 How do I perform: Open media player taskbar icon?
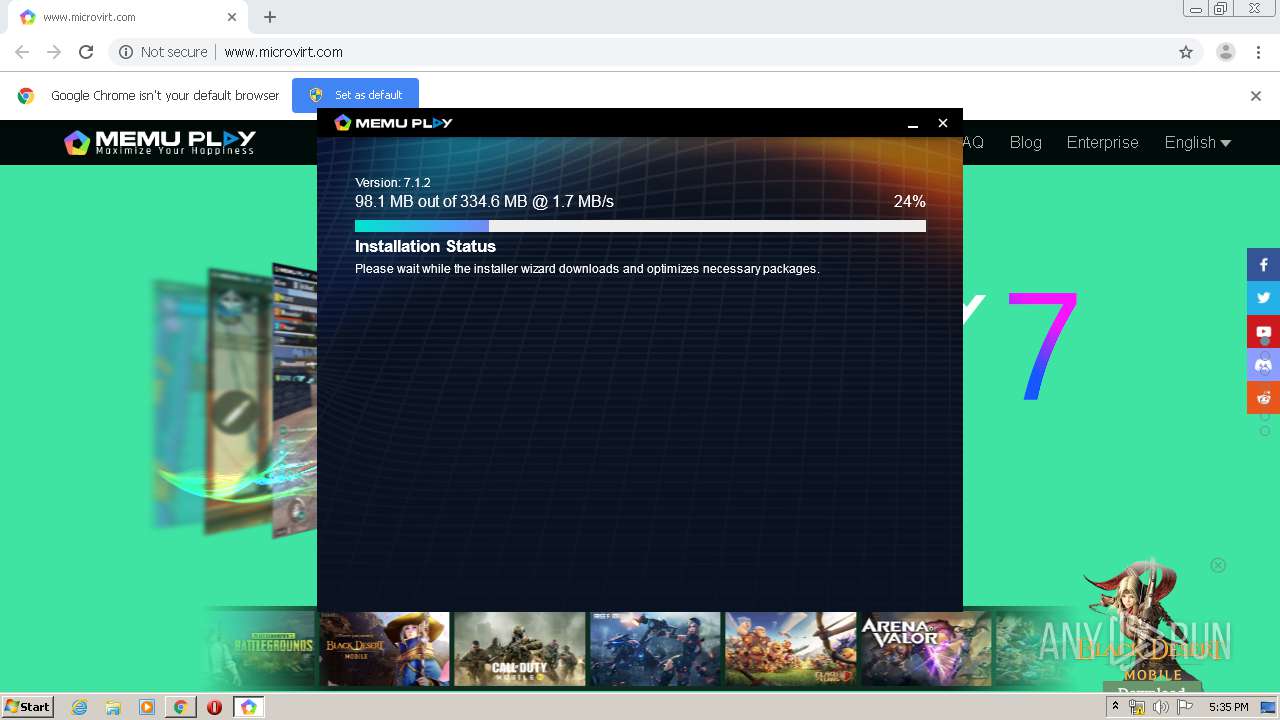[x=147, y=707]
